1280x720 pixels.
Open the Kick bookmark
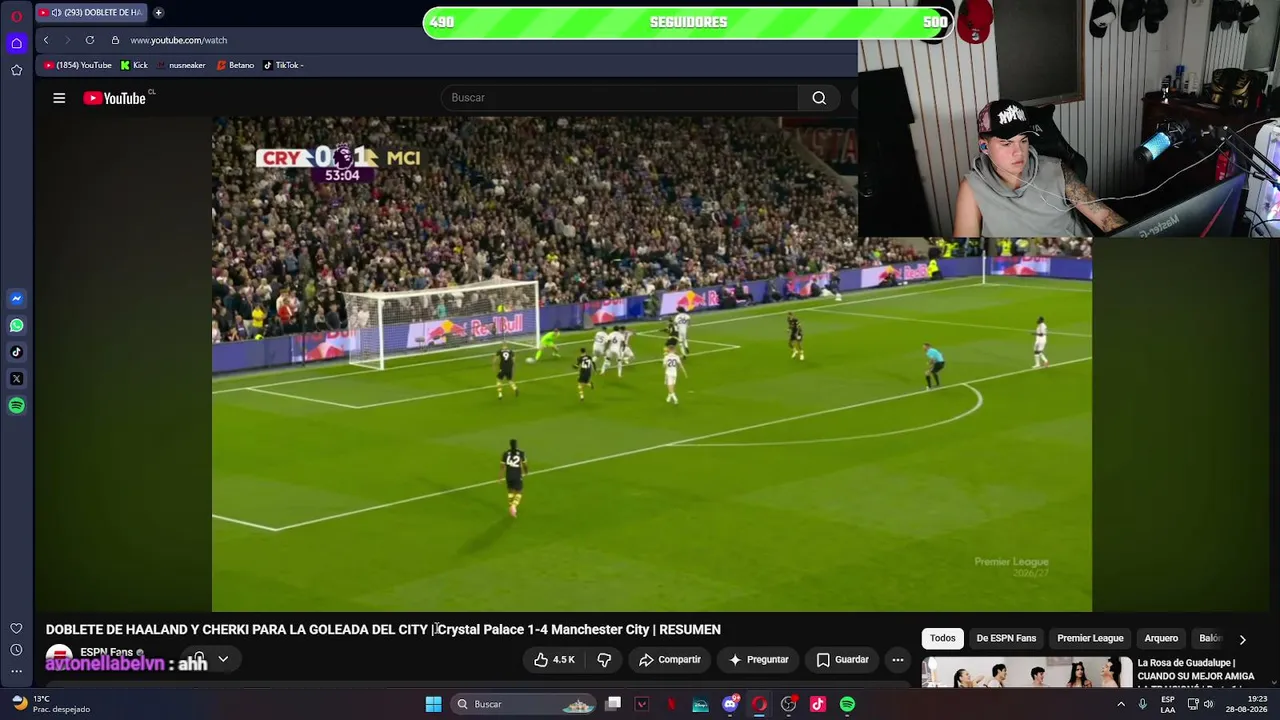click(134, 65)
